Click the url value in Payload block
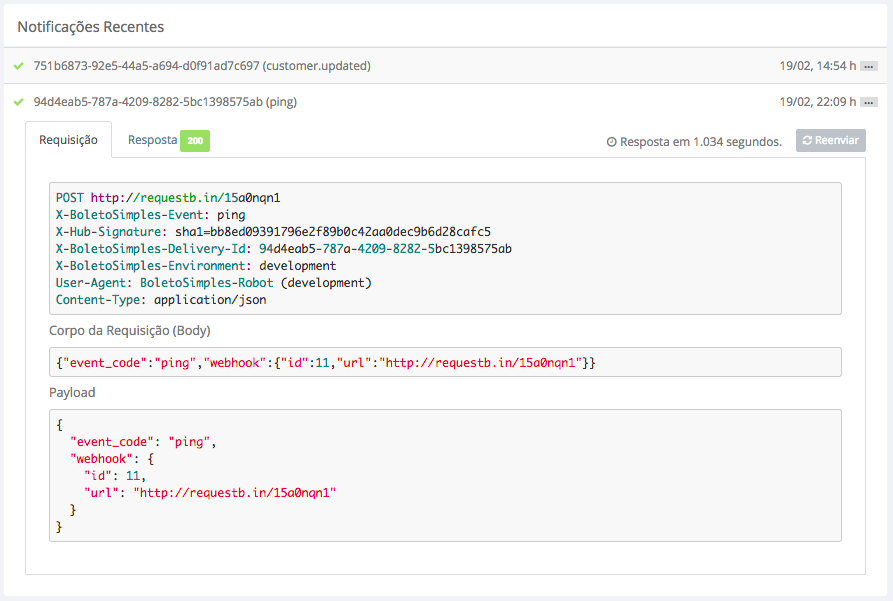The width and height of the screenshot is (893, 601). pyautogui.click(x=235, y=493)
